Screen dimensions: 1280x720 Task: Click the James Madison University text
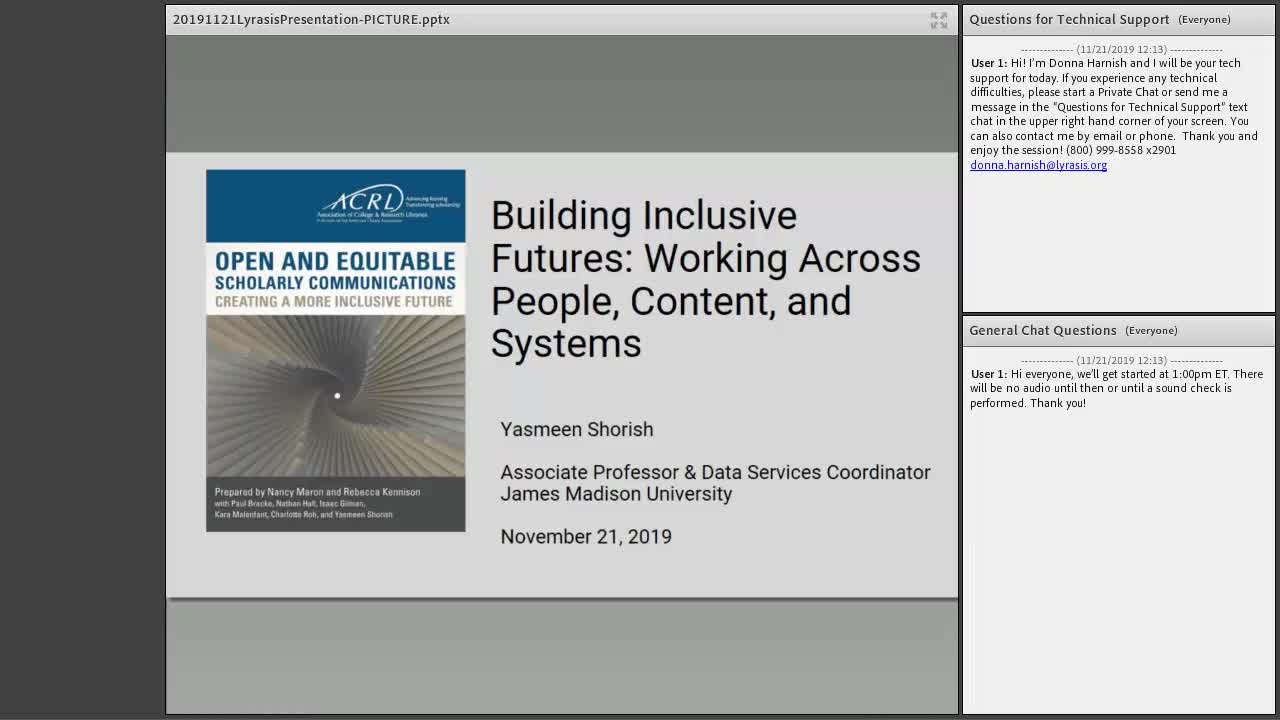[x=616, y=494]
